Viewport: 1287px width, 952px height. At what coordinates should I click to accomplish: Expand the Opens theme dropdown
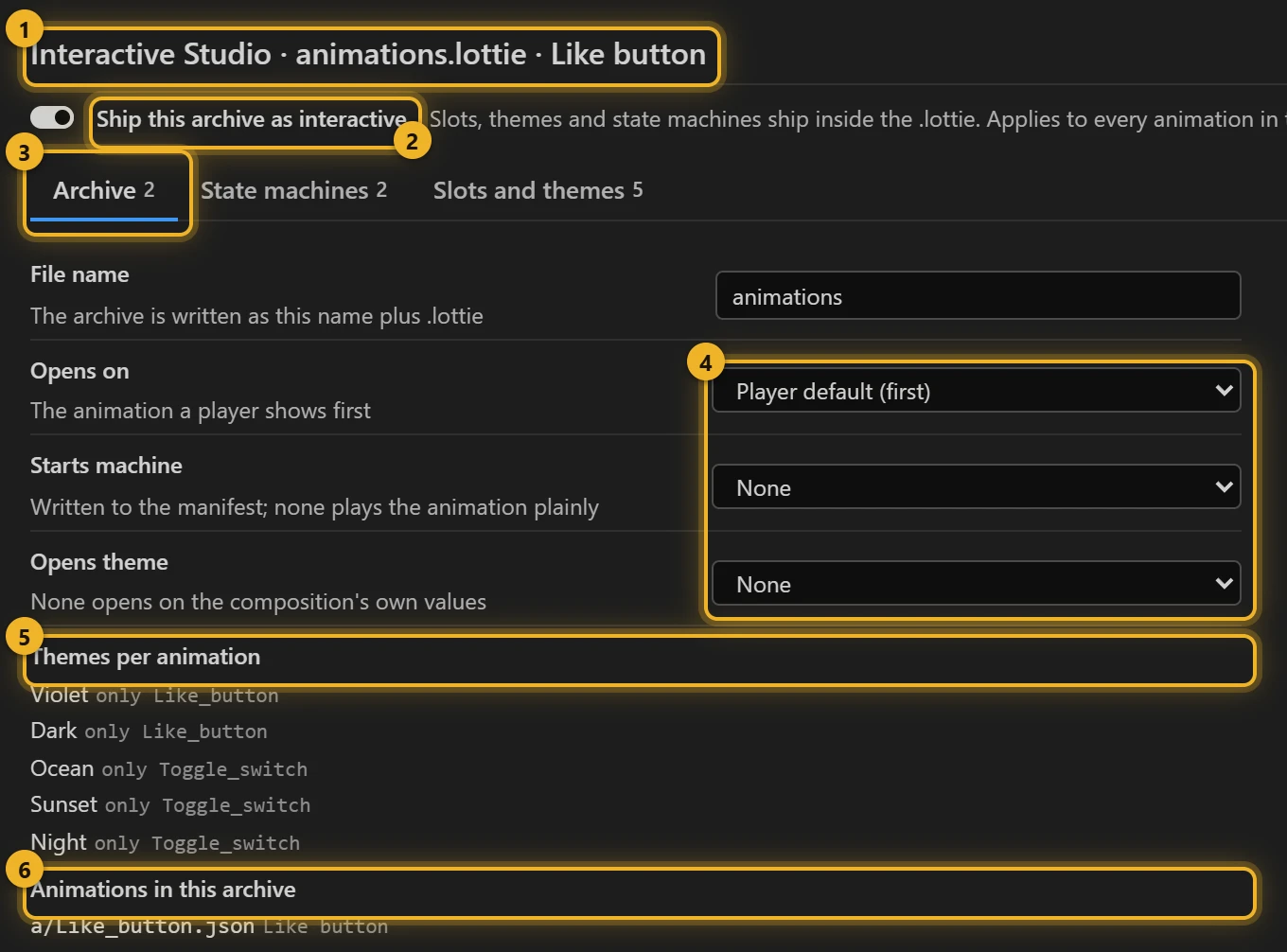(x=978, y=584)
